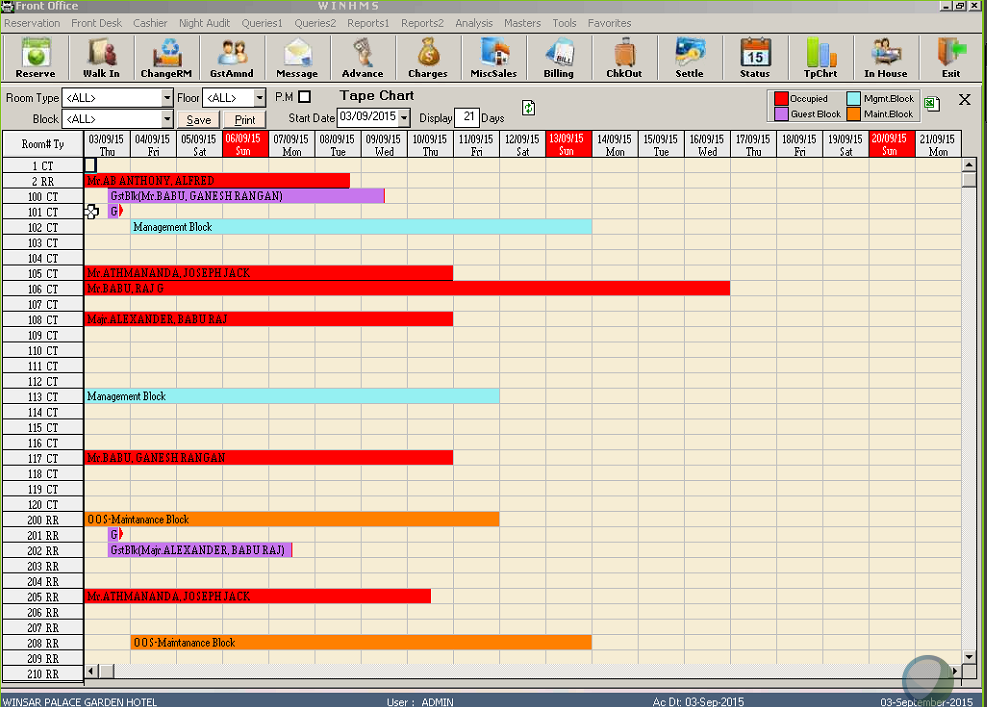Screen dimensions: 987x707
Task: Click the Save button
Action: pyautogui.click(x=199, y=120)
